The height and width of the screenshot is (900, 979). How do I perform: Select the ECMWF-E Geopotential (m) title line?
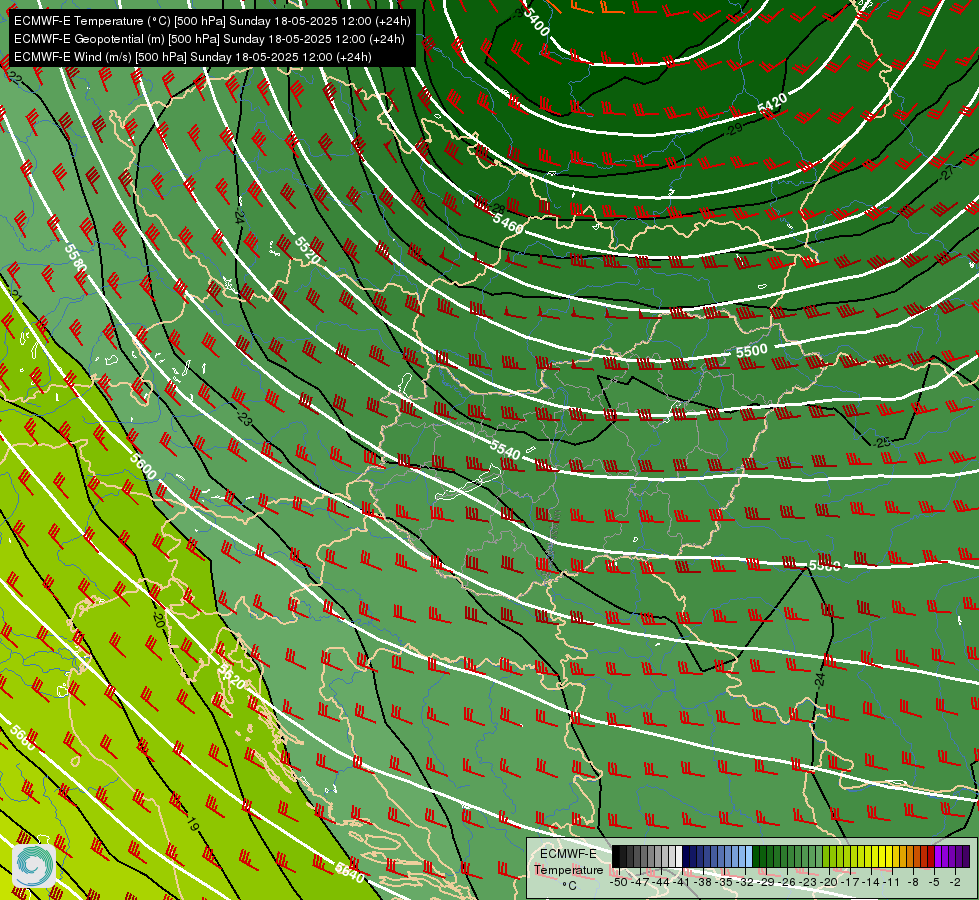(x=209, y=39)
